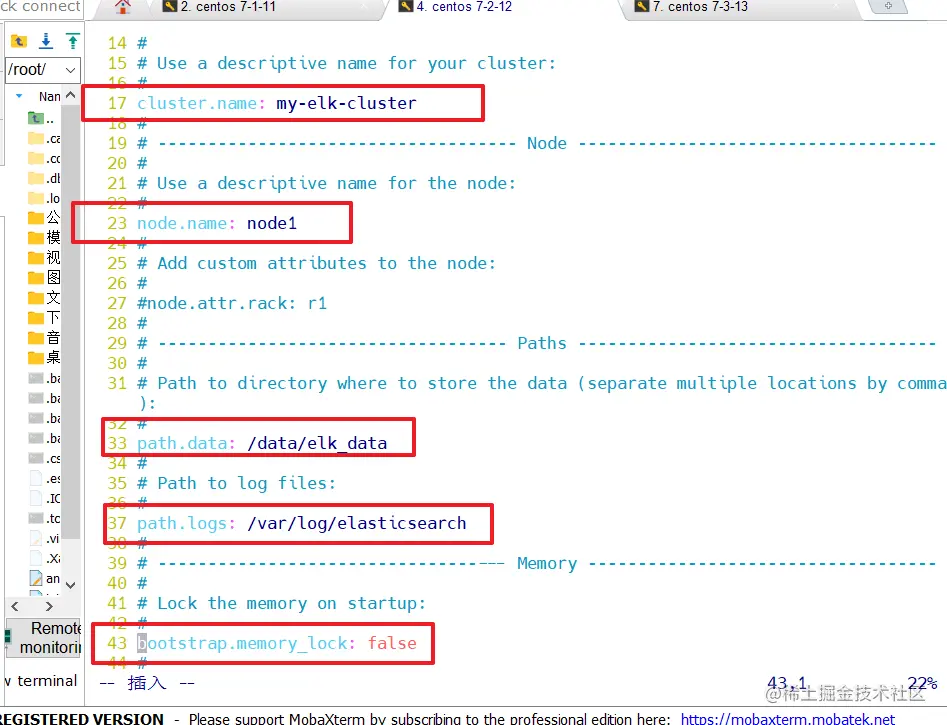Click the 'my-elk-cluster' value on line 17
Viewport: 947px width, 725px height.
pos(346,103)
